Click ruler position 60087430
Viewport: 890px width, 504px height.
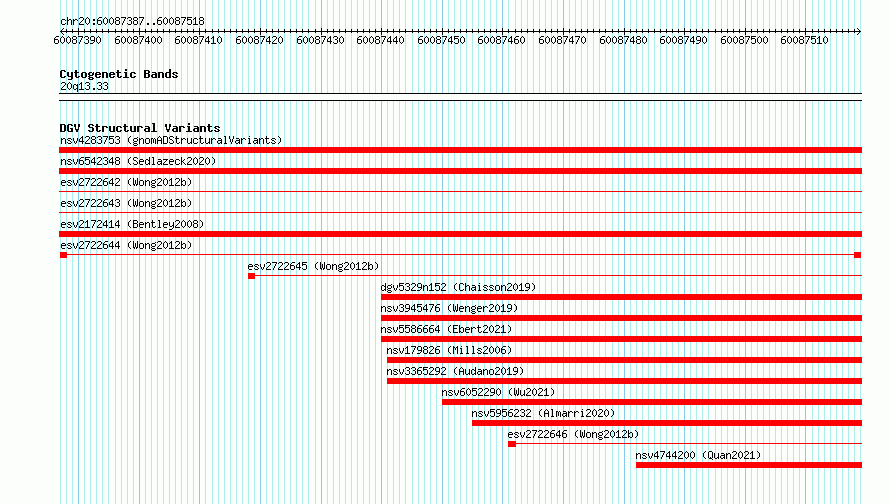tap(320, 40)
